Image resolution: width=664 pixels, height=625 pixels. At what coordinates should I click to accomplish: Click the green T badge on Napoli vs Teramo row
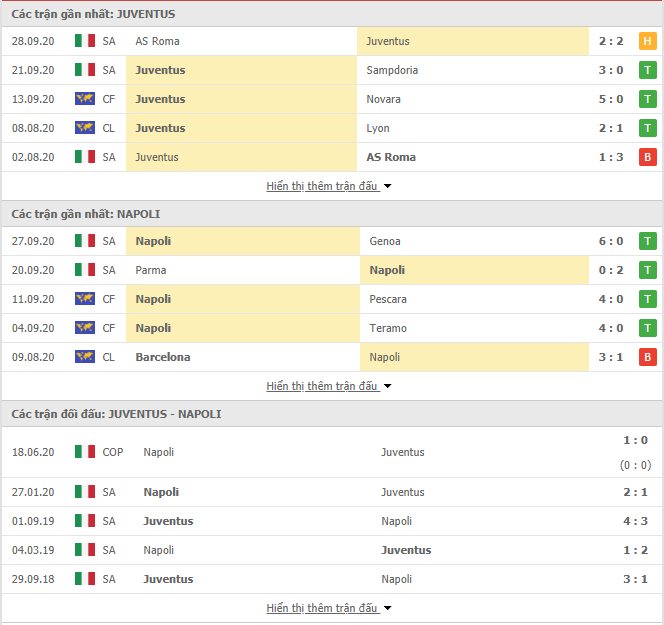(647, 328)
